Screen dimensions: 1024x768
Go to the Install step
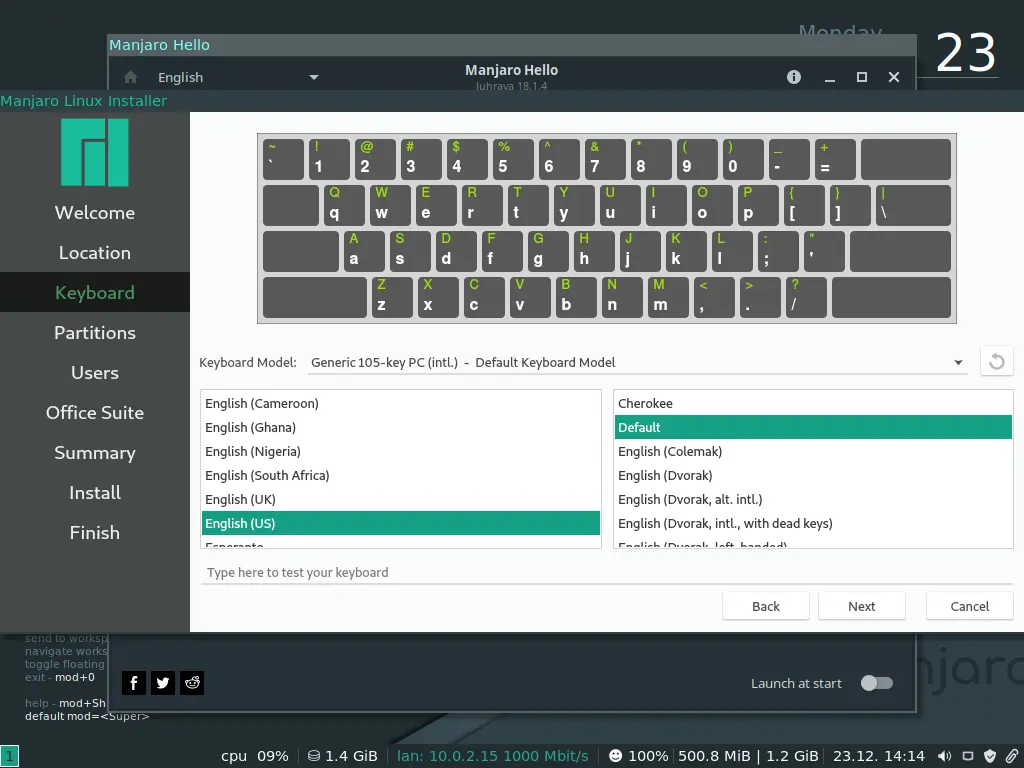click(x=95, y=492)
